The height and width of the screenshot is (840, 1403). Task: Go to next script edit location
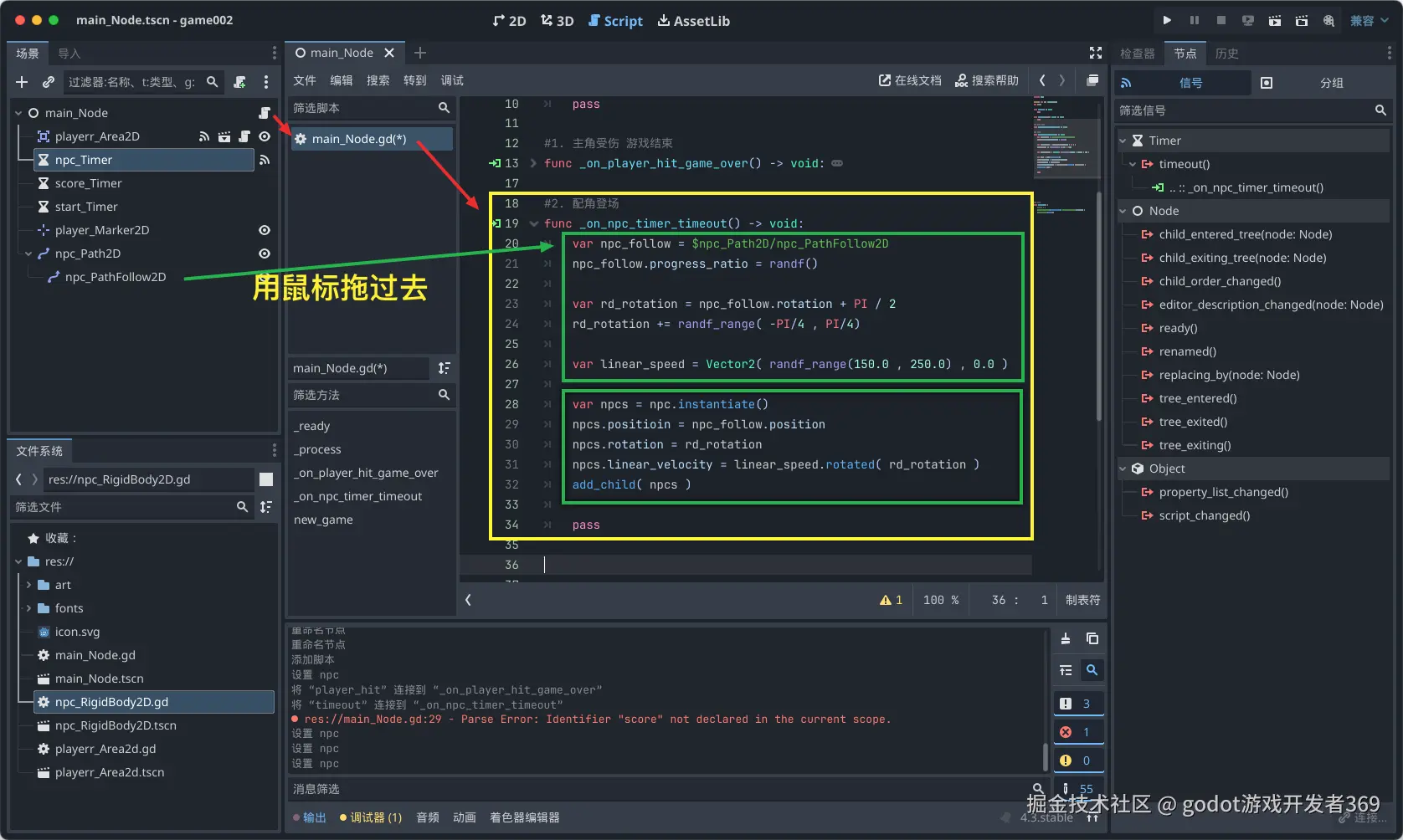(1062, 80)
